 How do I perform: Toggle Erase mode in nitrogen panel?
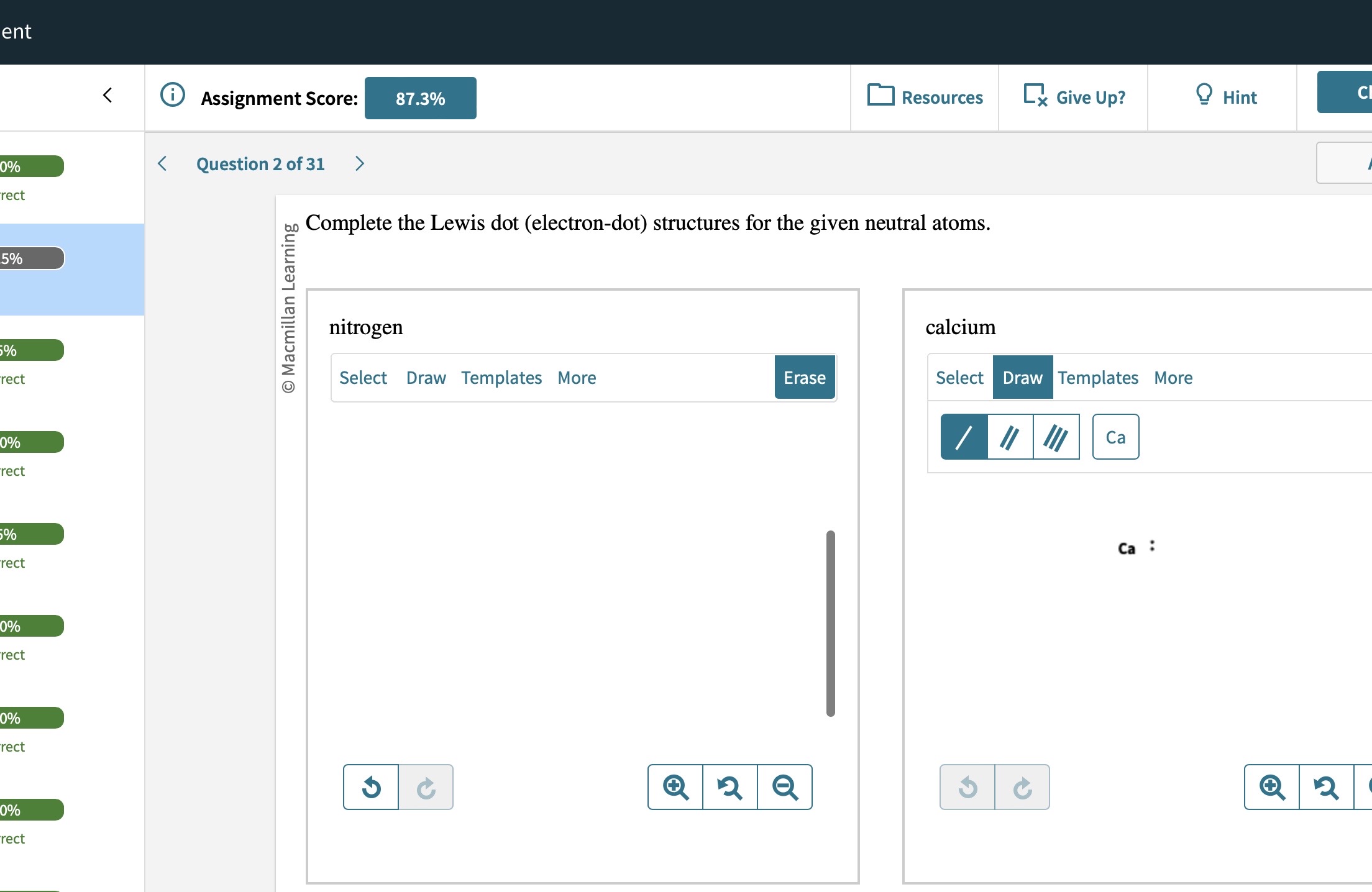(805, 378)
